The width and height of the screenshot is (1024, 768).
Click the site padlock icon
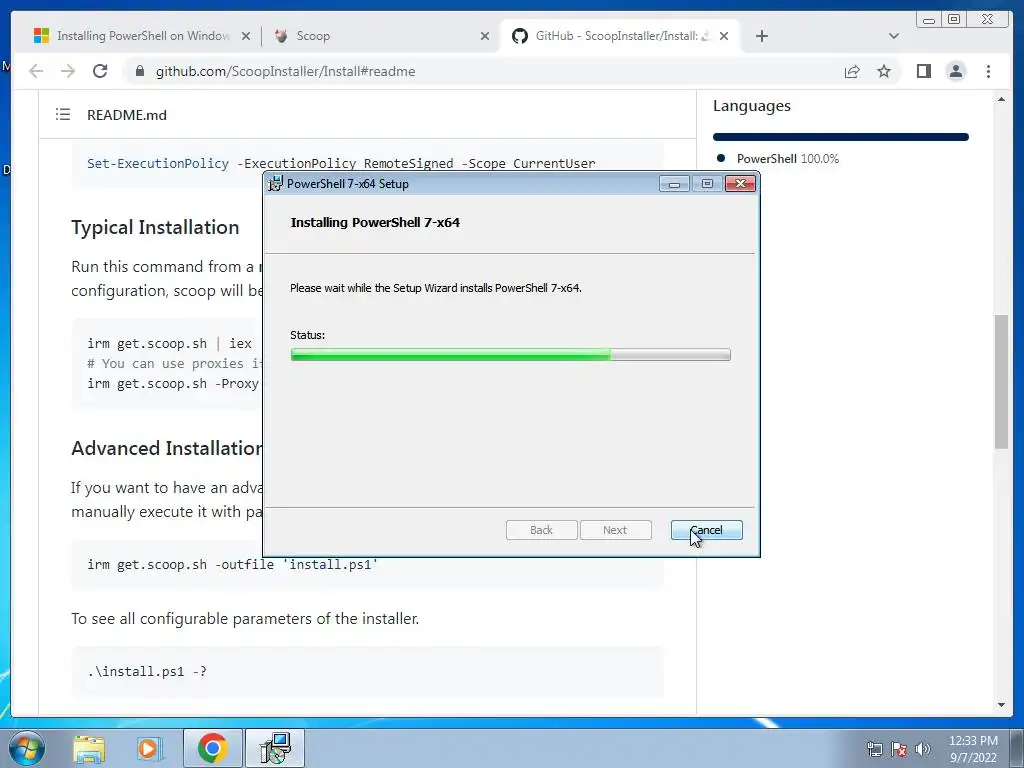pyautogui.click(x=139, y=71)
